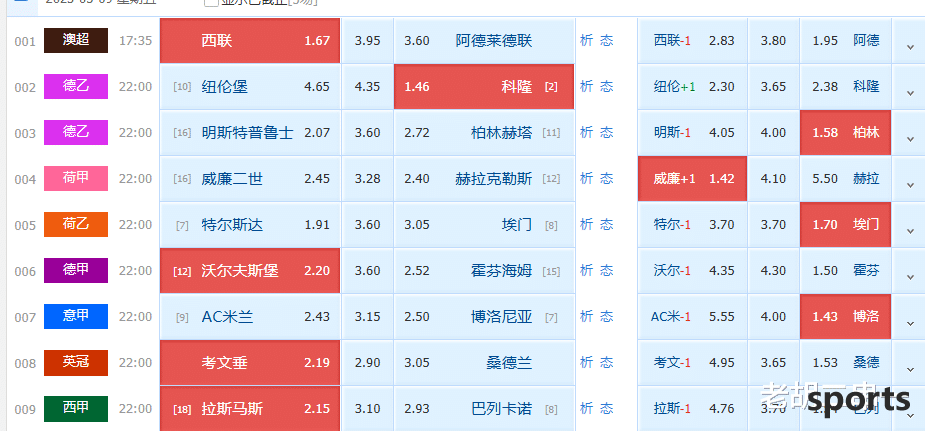Select 明斯特普鲁士 home win at 2.07
Viewport: 925px width, 431px height.
(250, 133)
